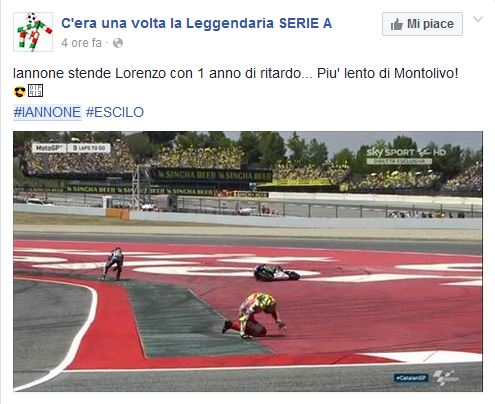This screenshot has width=495, height=404.
Task: Click the #CatalanGP tag in the photo
Action: [x=411, y=378]
